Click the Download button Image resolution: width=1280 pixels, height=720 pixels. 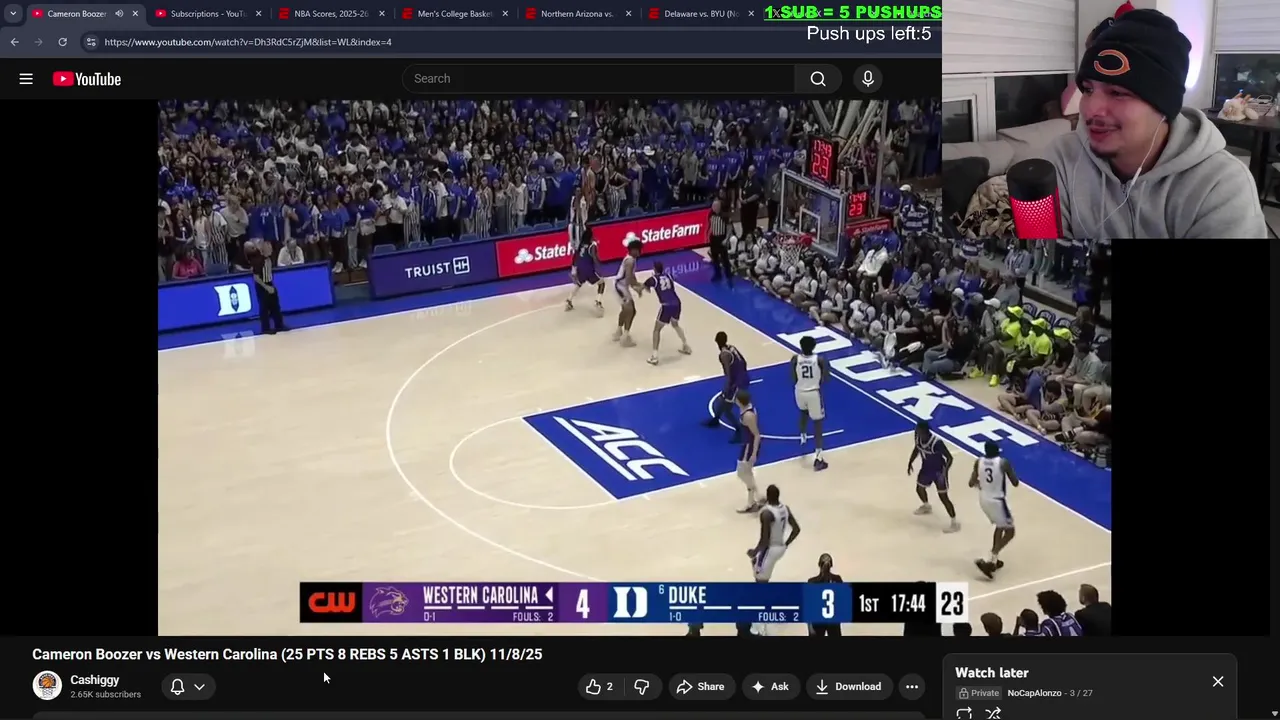click(x=848, y=687)
